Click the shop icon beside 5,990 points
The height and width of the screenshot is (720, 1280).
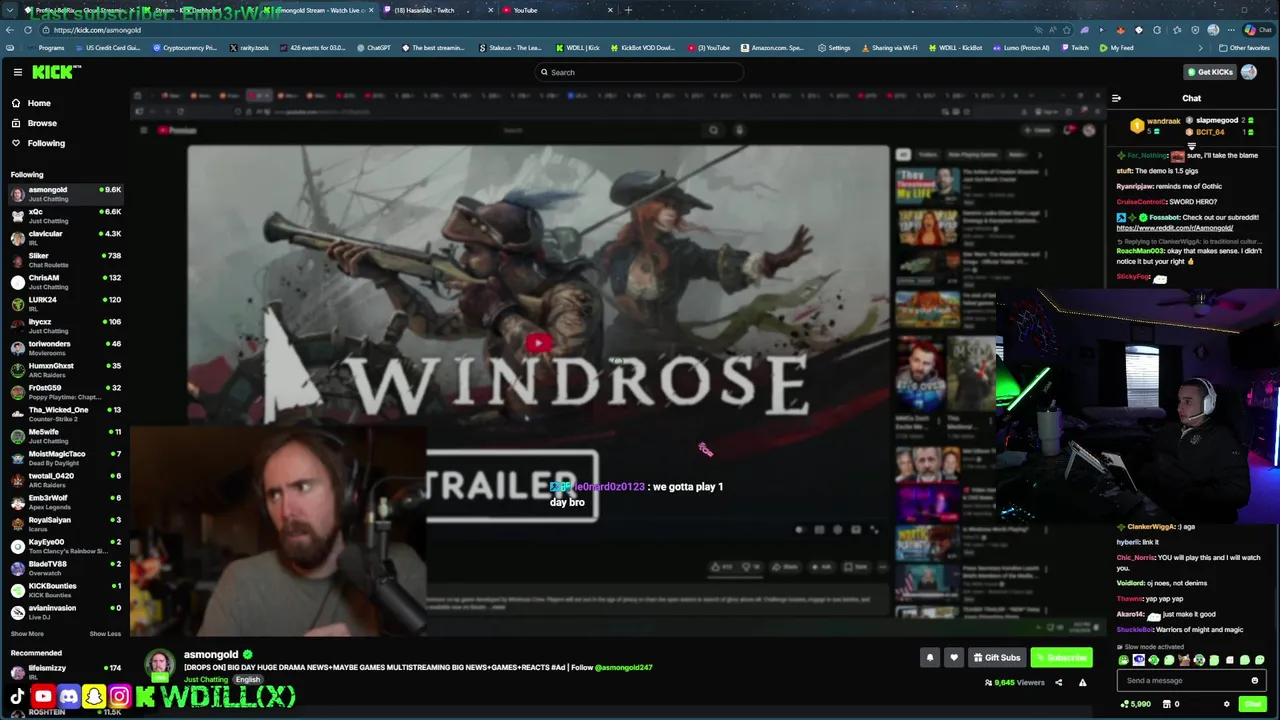(x=1166, y=704)
